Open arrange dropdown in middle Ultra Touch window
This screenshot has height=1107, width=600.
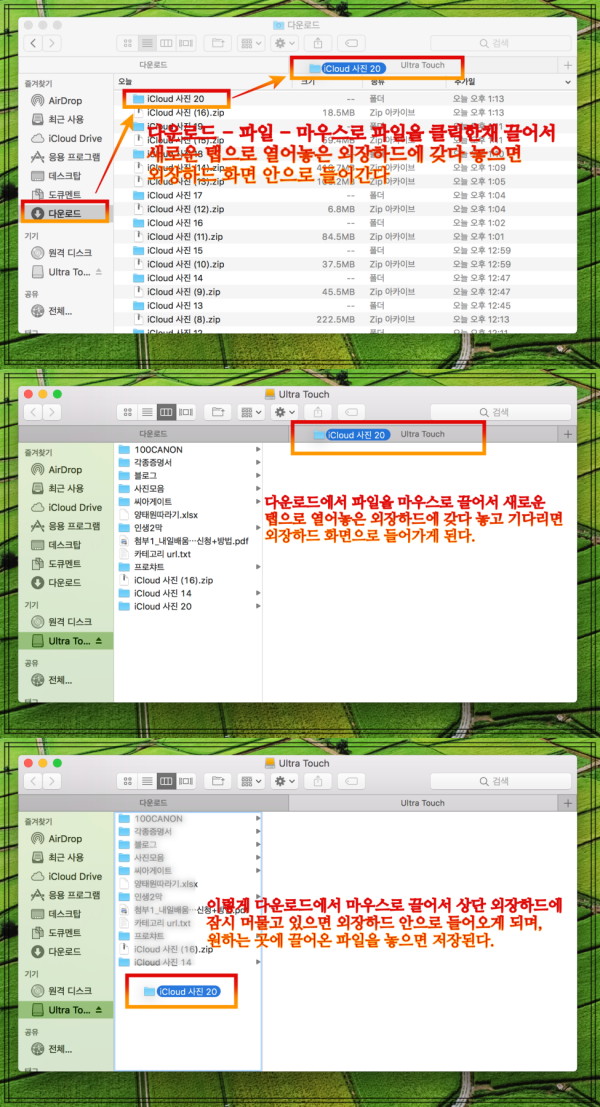(252, 412)
